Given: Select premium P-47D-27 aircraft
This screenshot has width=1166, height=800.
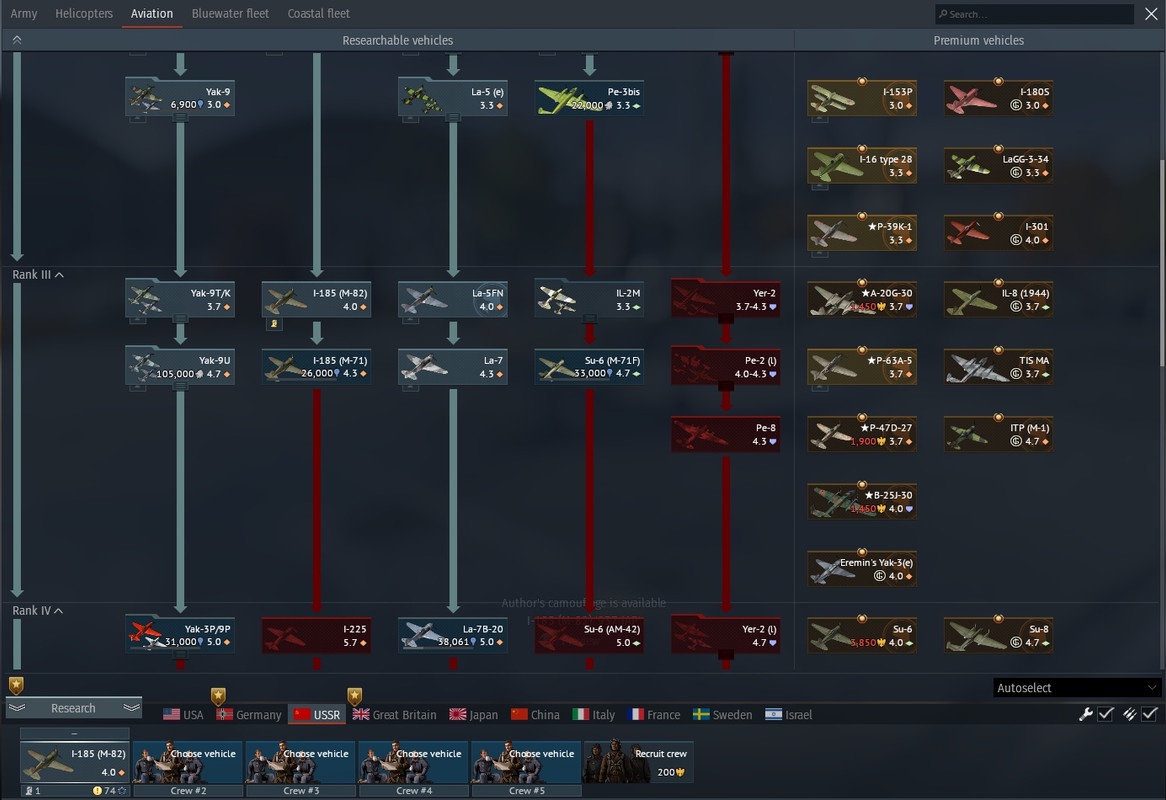Looking at the screenshot, I should (x=862, y=433).
